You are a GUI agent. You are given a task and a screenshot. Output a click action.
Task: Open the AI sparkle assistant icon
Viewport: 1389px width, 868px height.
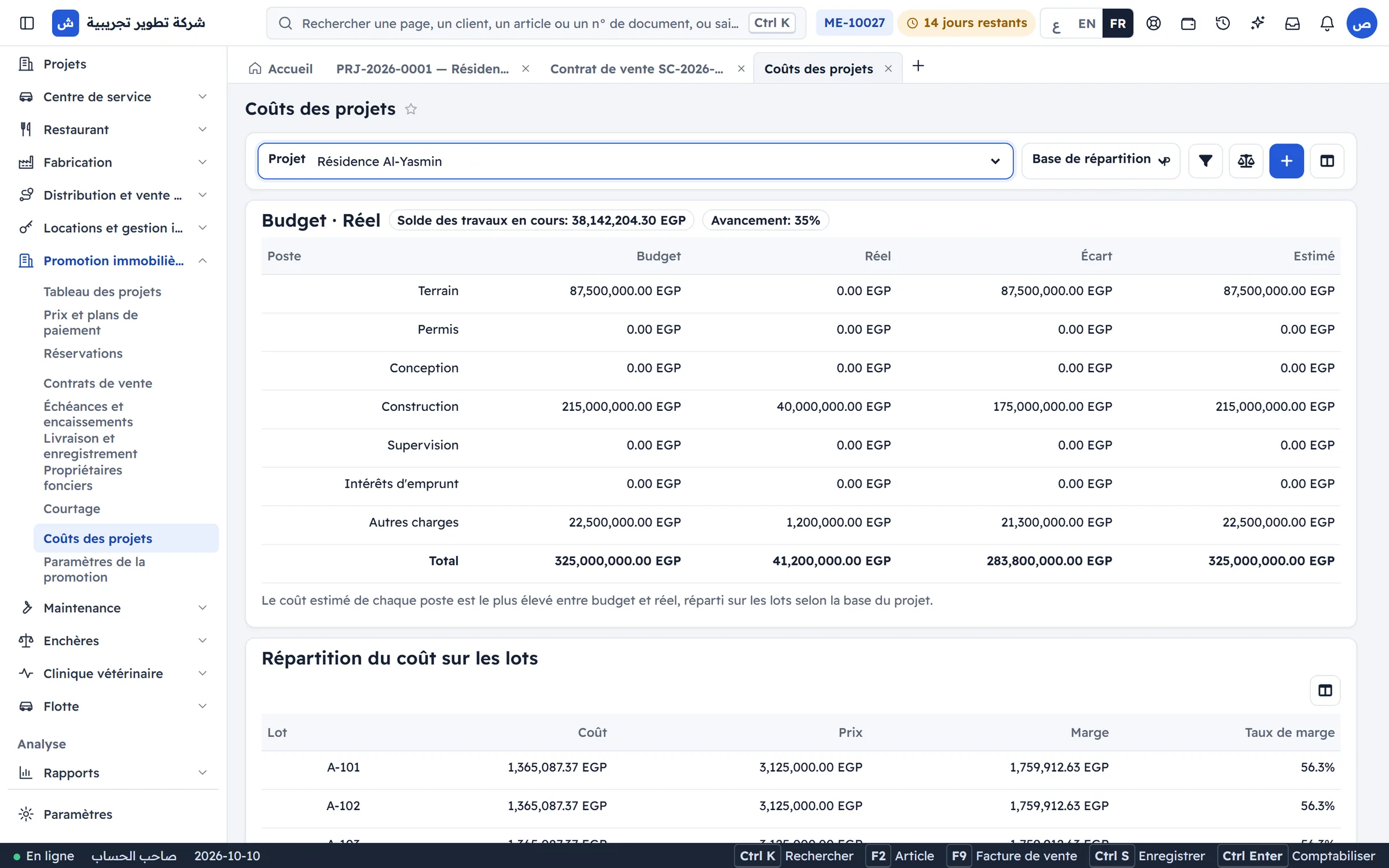[1258, 23]
